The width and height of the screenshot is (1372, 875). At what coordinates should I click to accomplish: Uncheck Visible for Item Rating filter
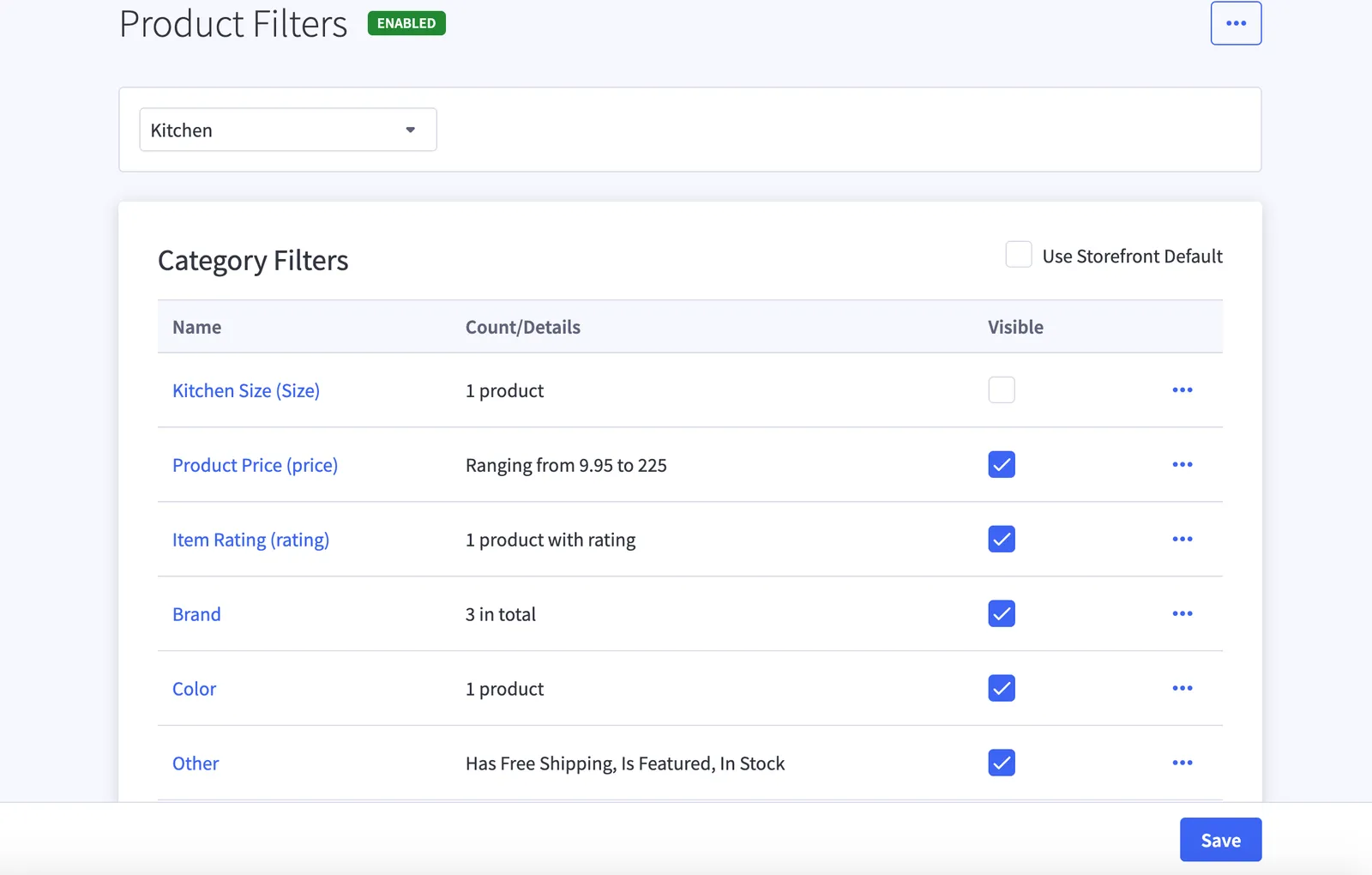[1002, 540]
